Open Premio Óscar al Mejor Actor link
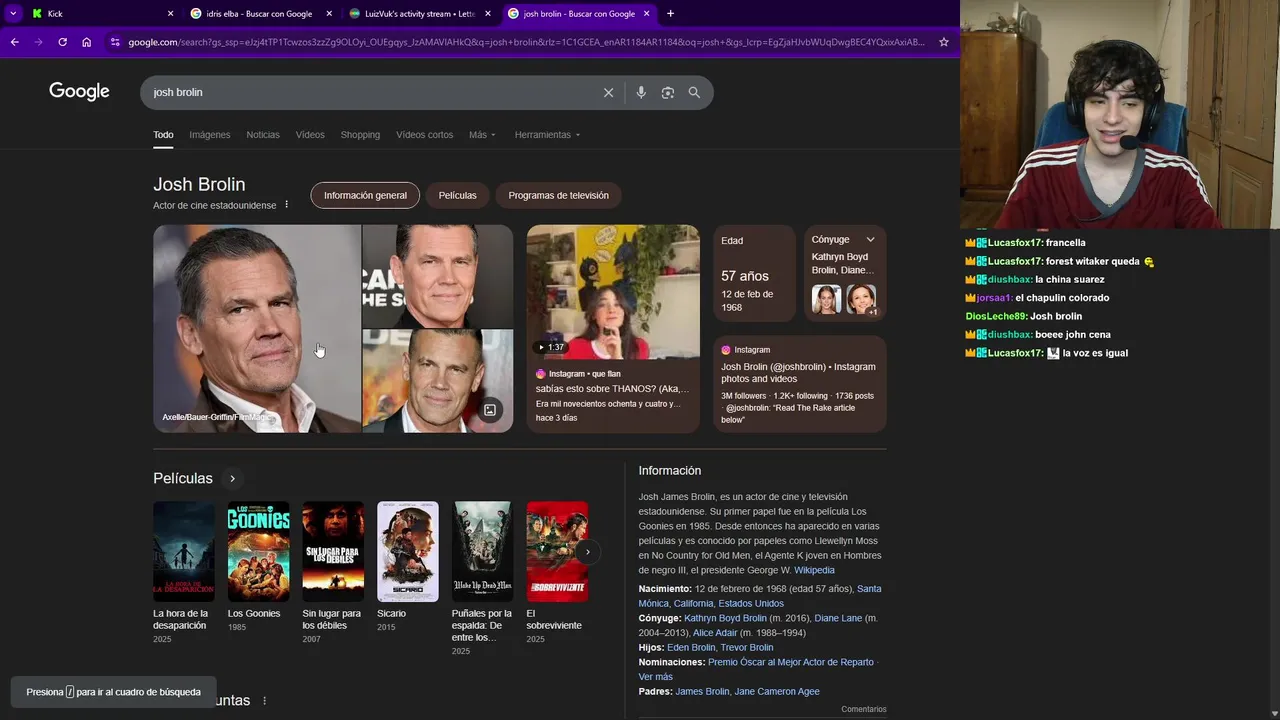This screenshot has width=1280, height=720. click(x=791, y=662)
